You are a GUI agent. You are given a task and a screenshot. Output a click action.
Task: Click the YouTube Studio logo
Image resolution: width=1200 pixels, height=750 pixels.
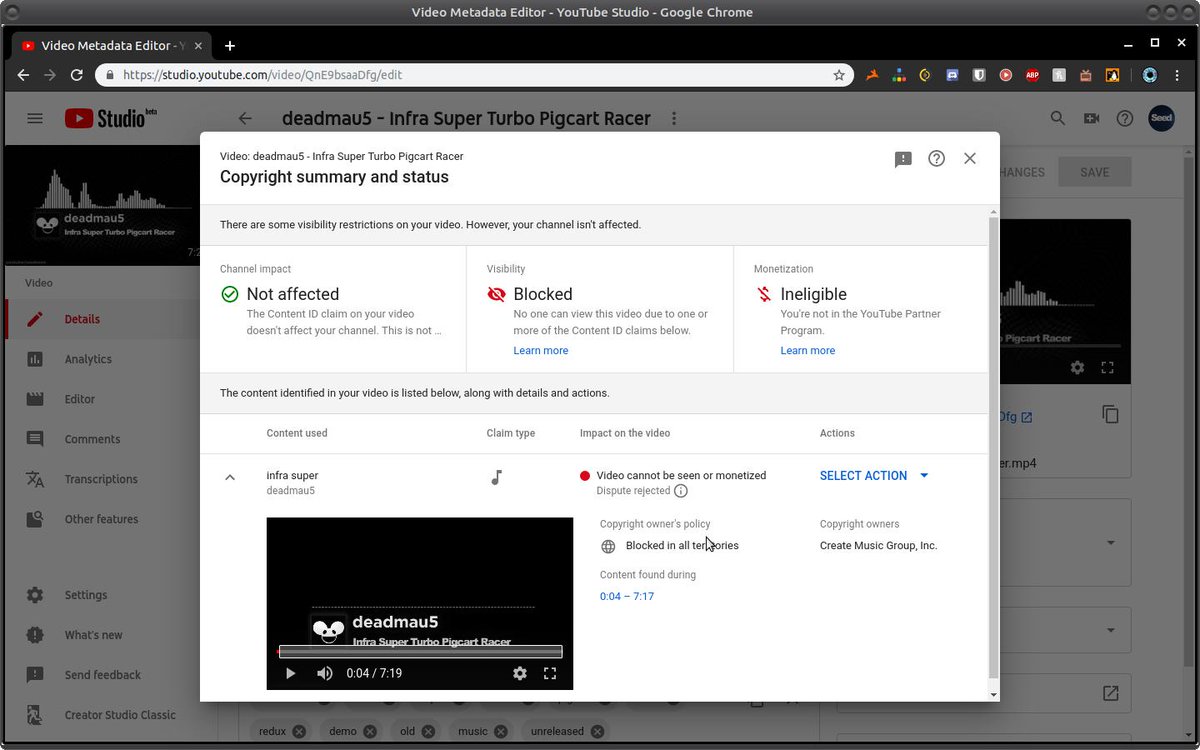point(110,118)
